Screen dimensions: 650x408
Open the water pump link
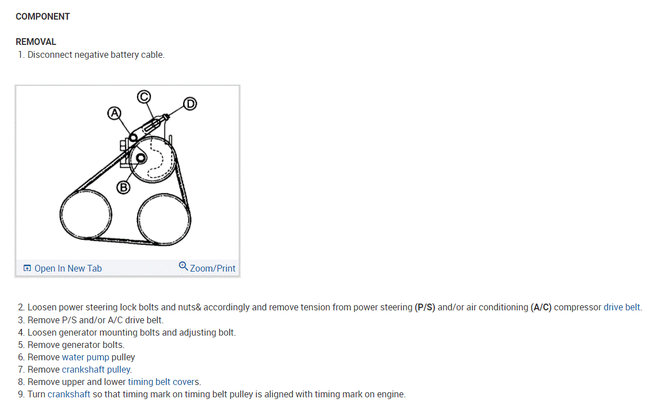[85, 357]
